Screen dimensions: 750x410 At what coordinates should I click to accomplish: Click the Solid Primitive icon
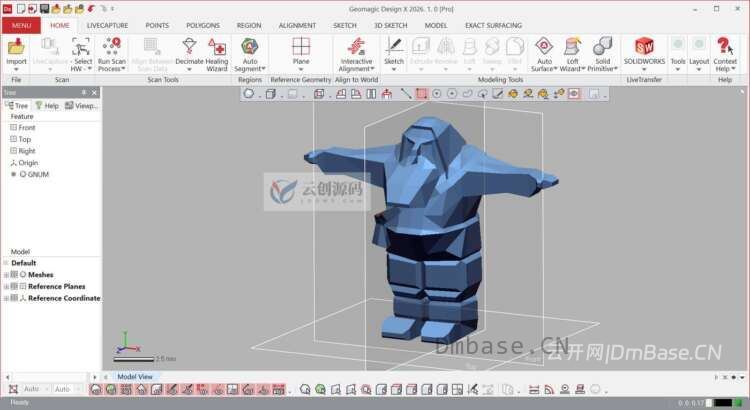[602, 47]
